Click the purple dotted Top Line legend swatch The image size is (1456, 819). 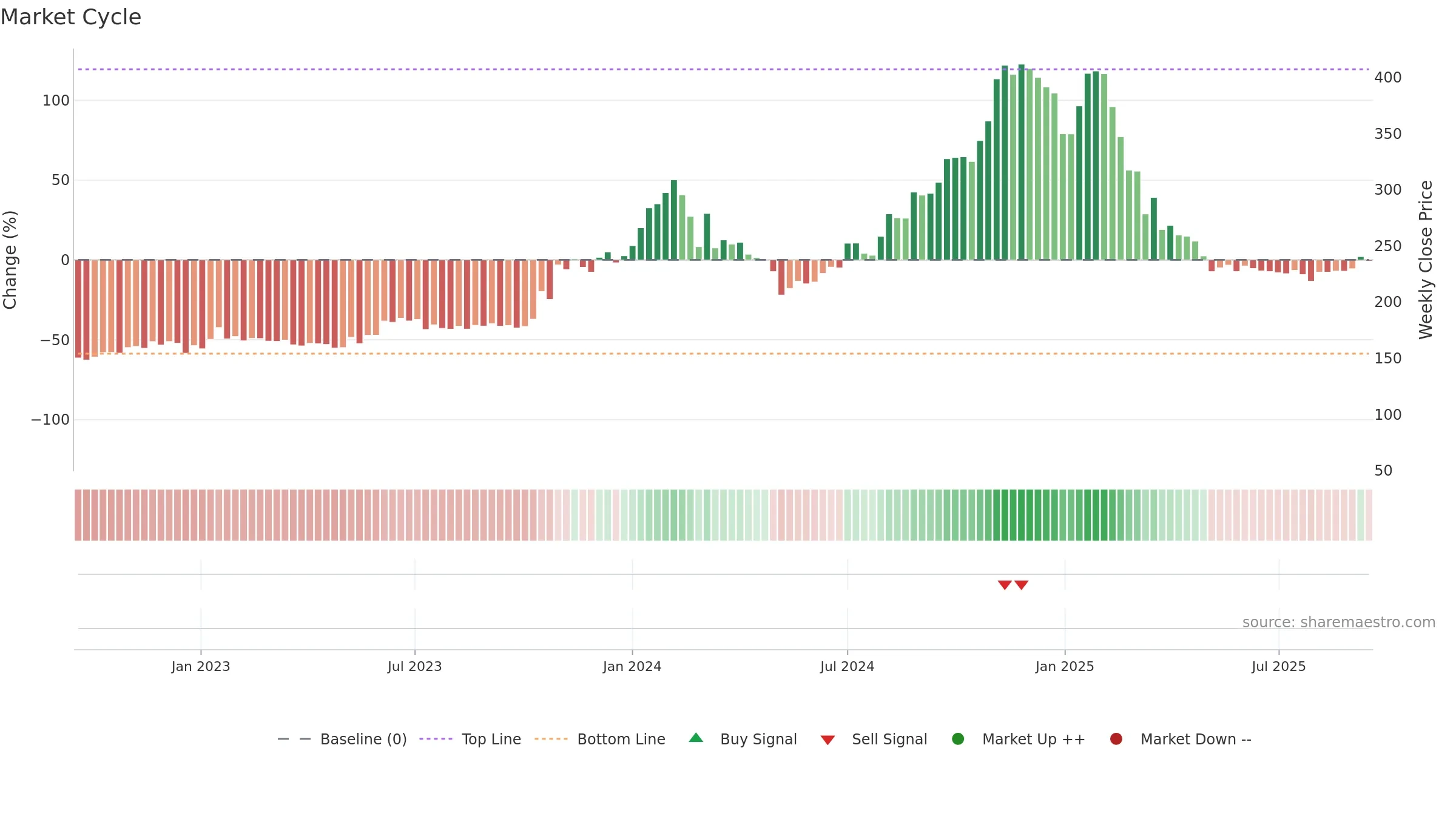pyautogui.click(x=436, y=739)
